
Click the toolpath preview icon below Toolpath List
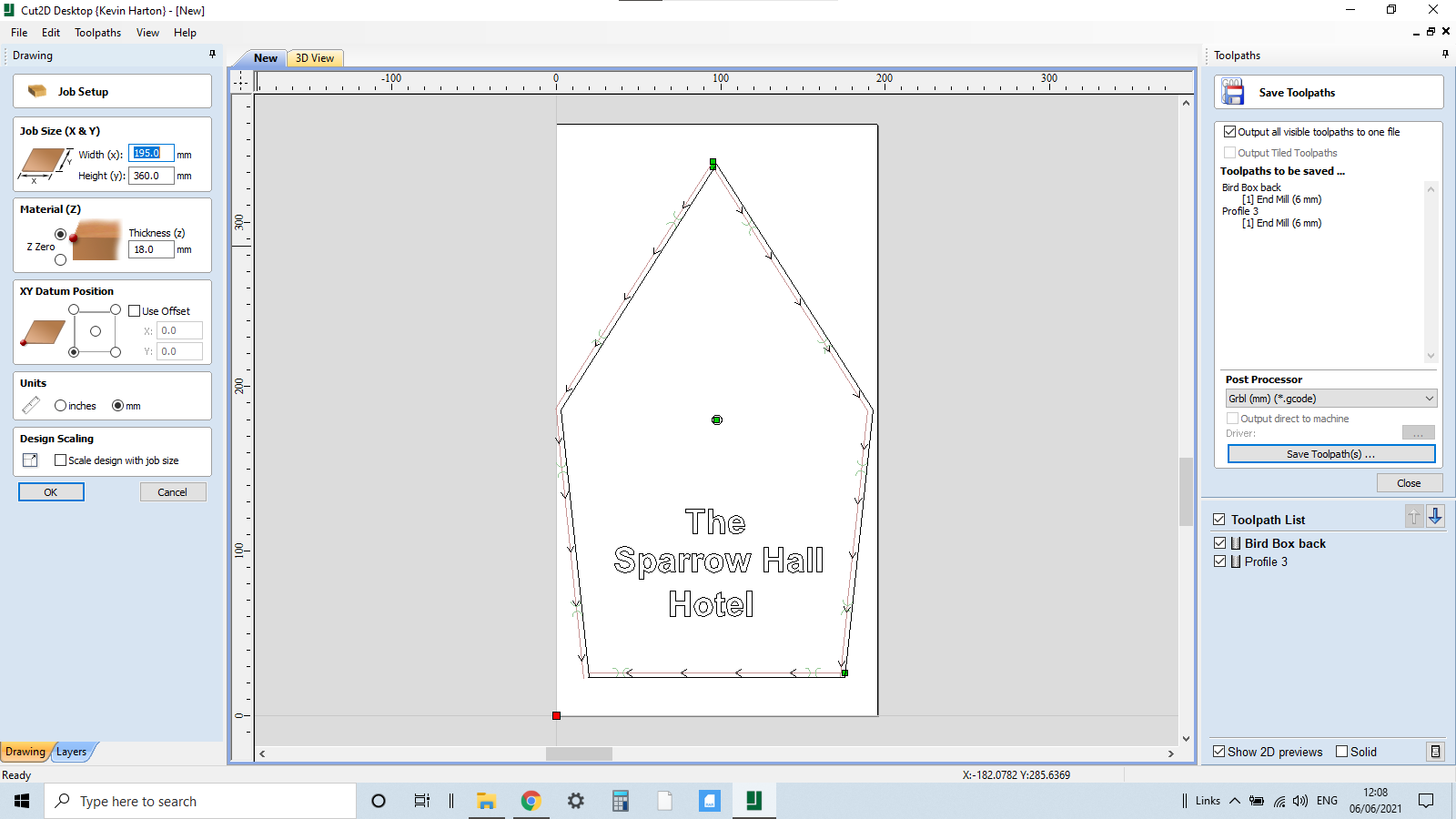(x=1436, y=752)
